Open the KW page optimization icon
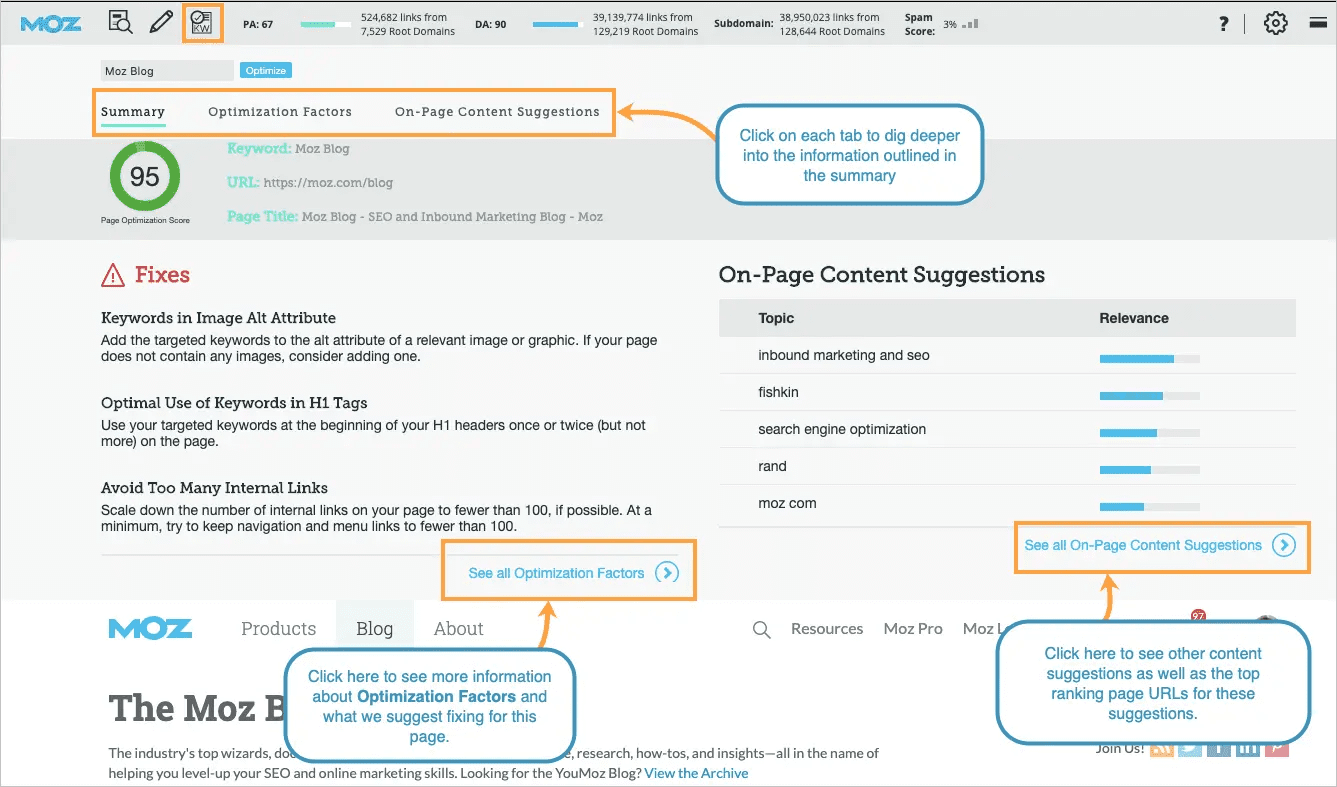The image size is (1337, 787). click(x=203, y=23)
